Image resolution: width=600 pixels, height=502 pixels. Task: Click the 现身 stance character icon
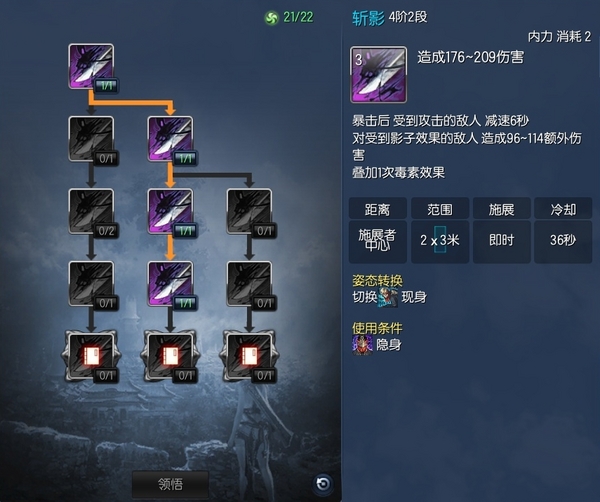387,297
